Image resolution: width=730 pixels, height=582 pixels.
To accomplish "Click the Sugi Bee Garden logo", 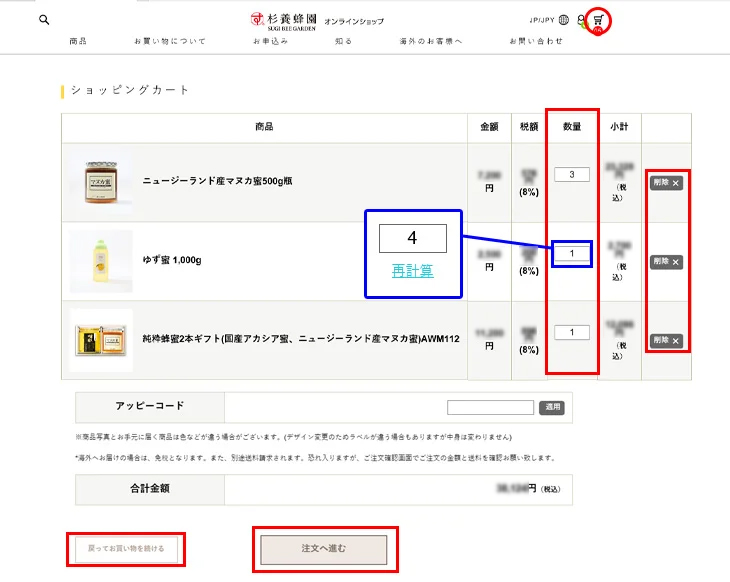I will (x=283, y=21).
